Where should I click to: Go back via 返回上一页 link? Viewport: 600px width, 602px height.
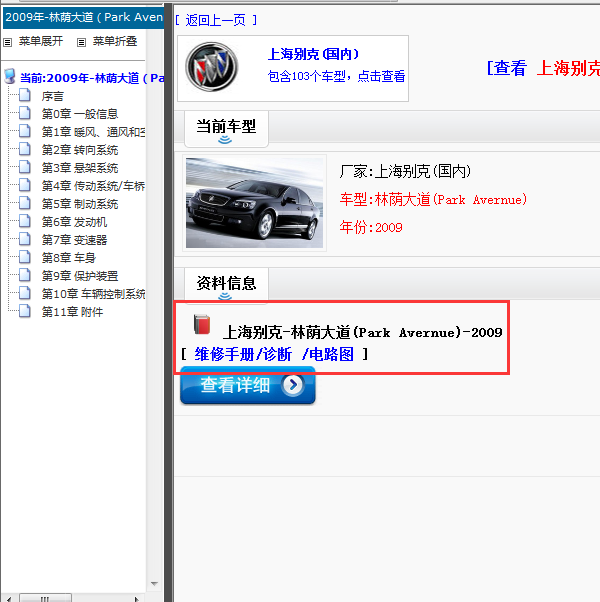coord(216,20)
